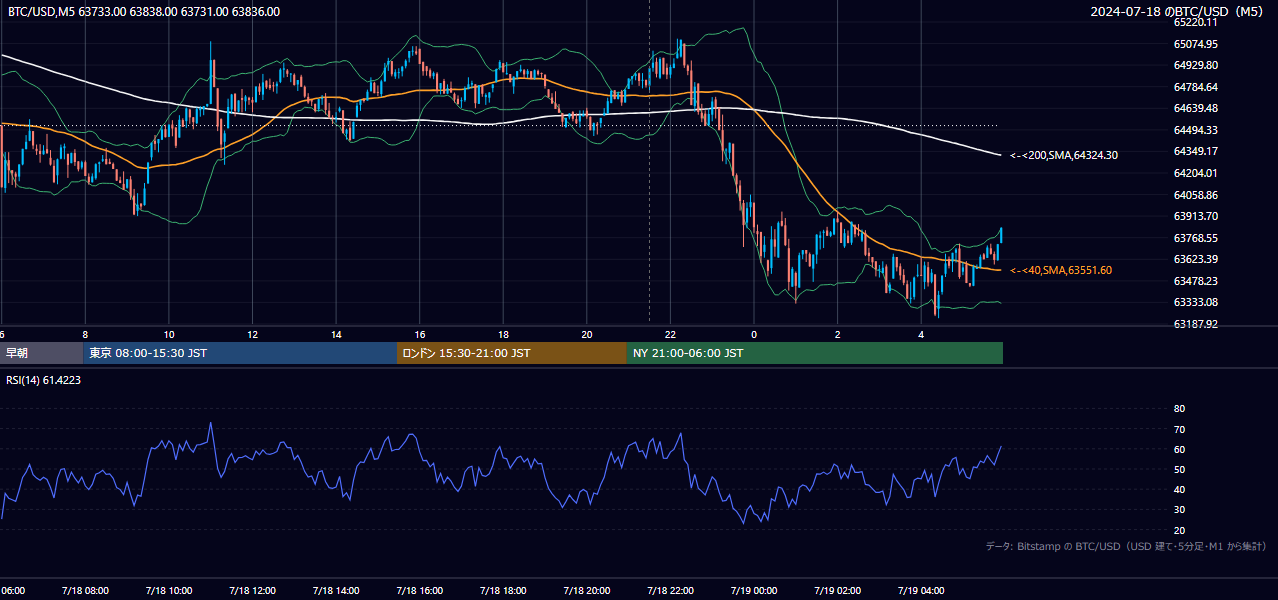1278x600 pixels.
Task: Click the 7/18 14:00 time label
Action: click(x=335, y=591)
